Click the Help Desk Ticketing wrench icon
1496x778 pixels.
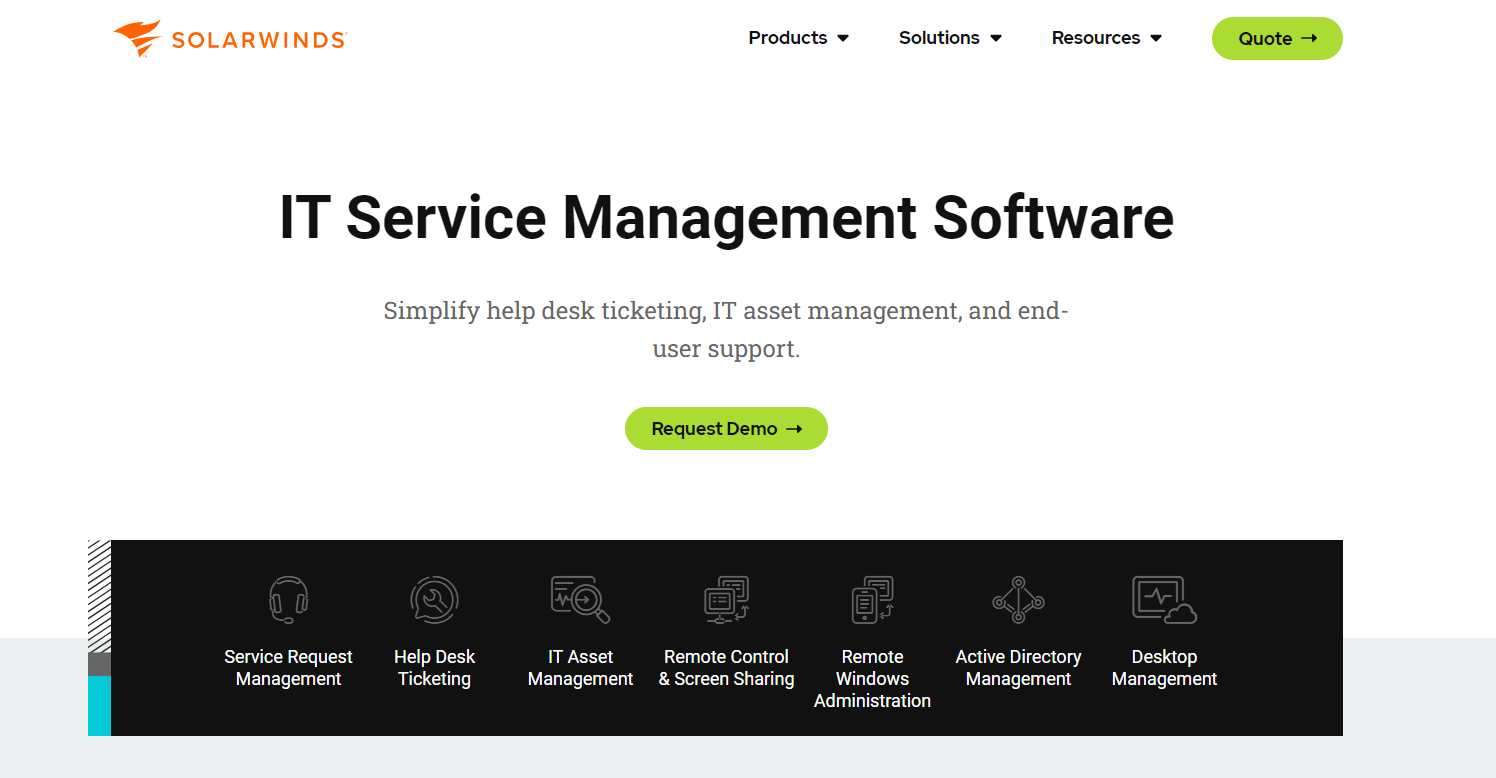coord(434,600)
